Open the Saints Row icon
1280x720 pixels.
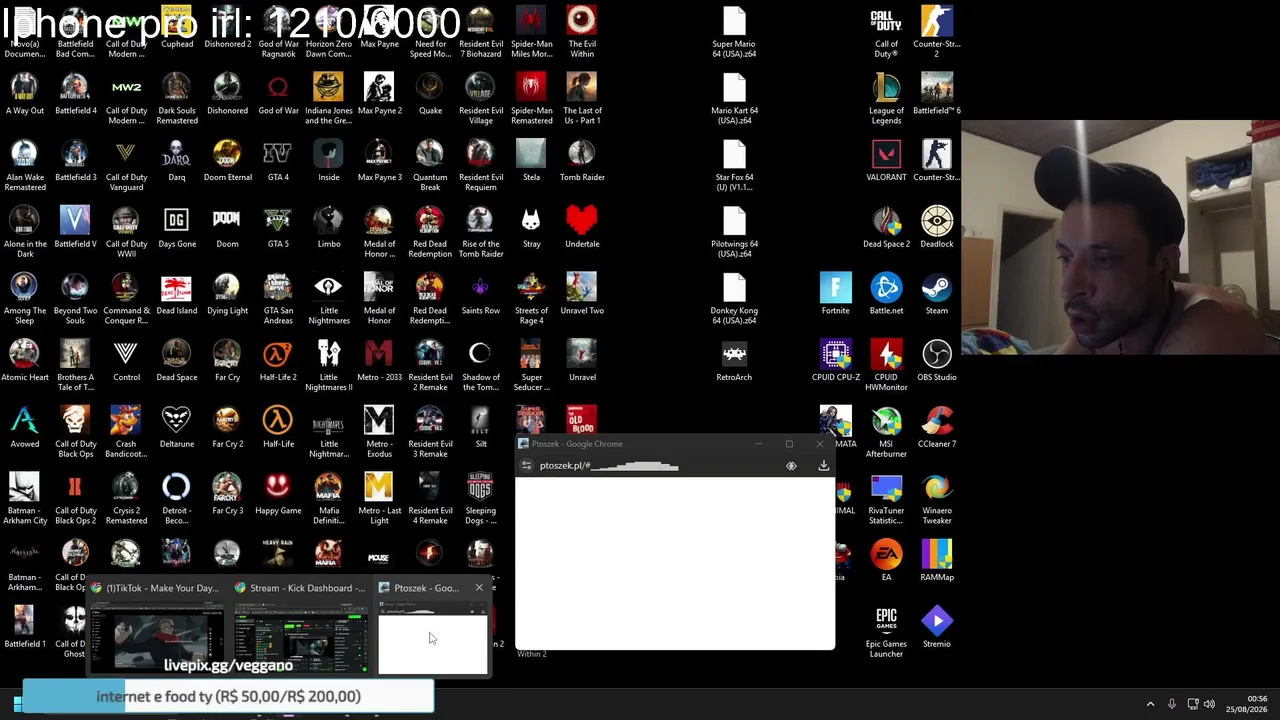[x=481, y=293]
